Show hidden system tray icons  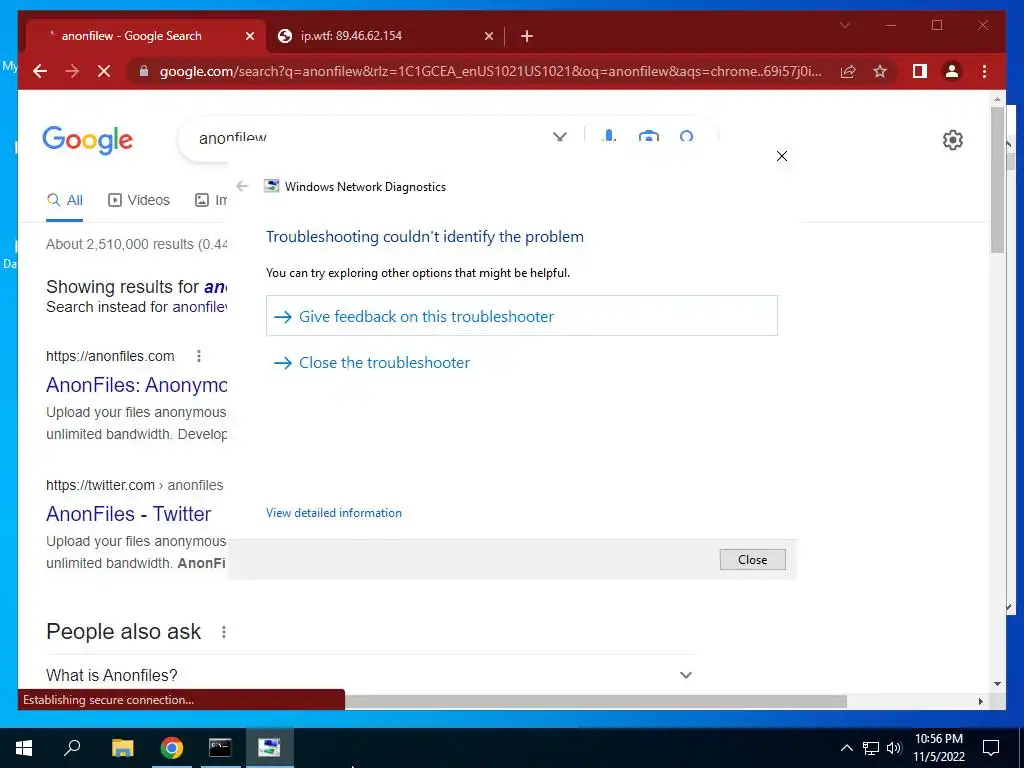point(846,748)
